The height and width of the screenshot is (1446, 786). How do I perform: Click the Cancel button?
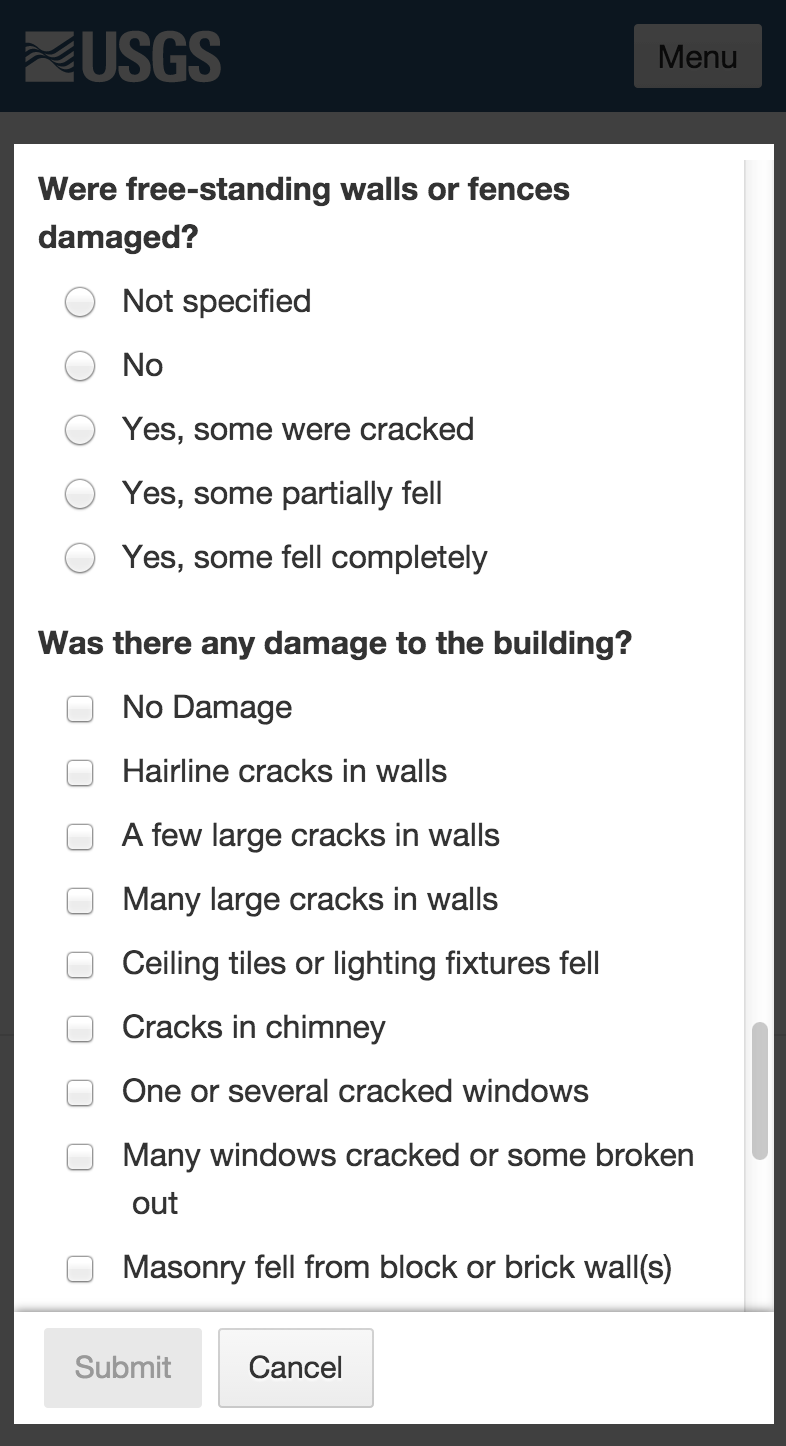(x=295, y=1367)
